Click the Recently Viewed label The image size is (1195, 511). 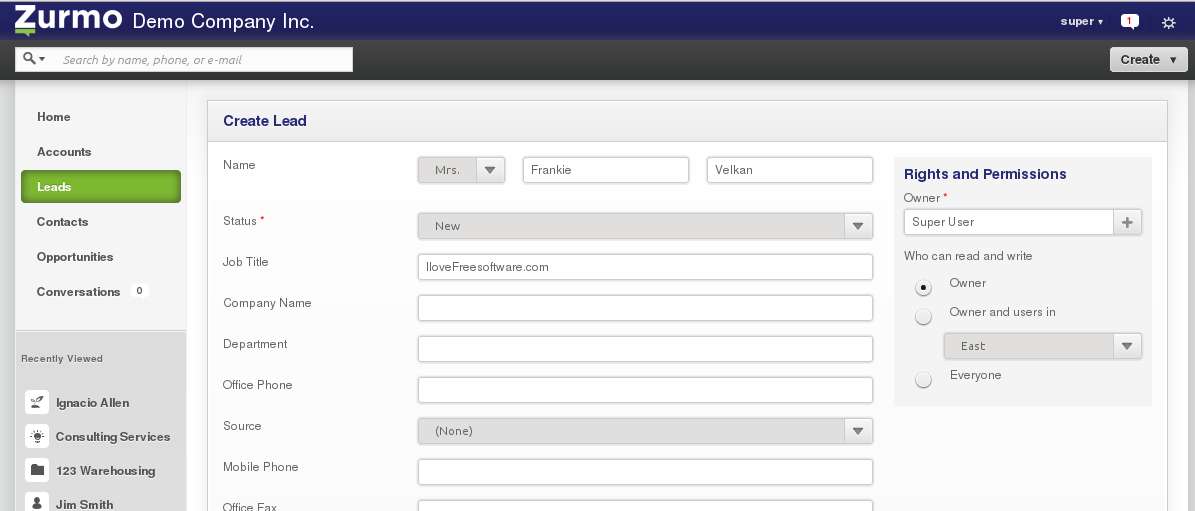click(62, 359)
